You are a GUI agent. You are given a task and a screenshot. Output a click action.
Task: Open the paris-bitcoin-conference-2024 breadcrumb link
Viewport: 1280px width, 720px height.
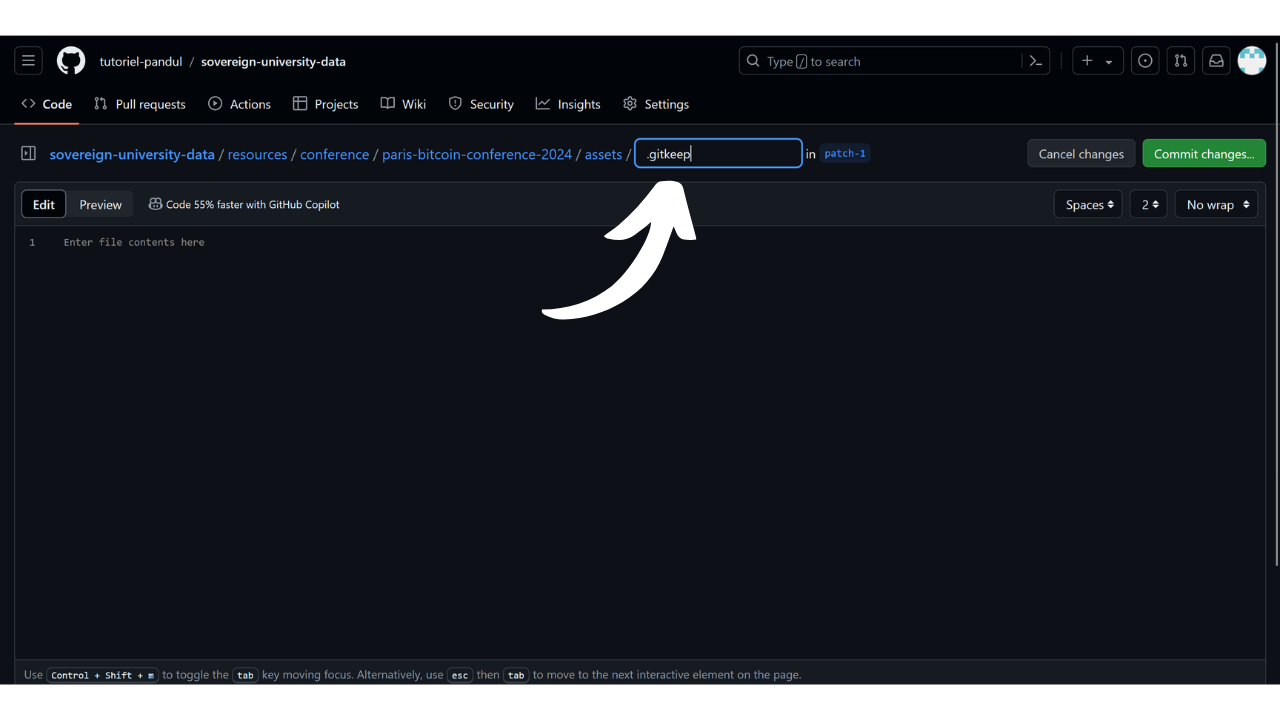477,154
